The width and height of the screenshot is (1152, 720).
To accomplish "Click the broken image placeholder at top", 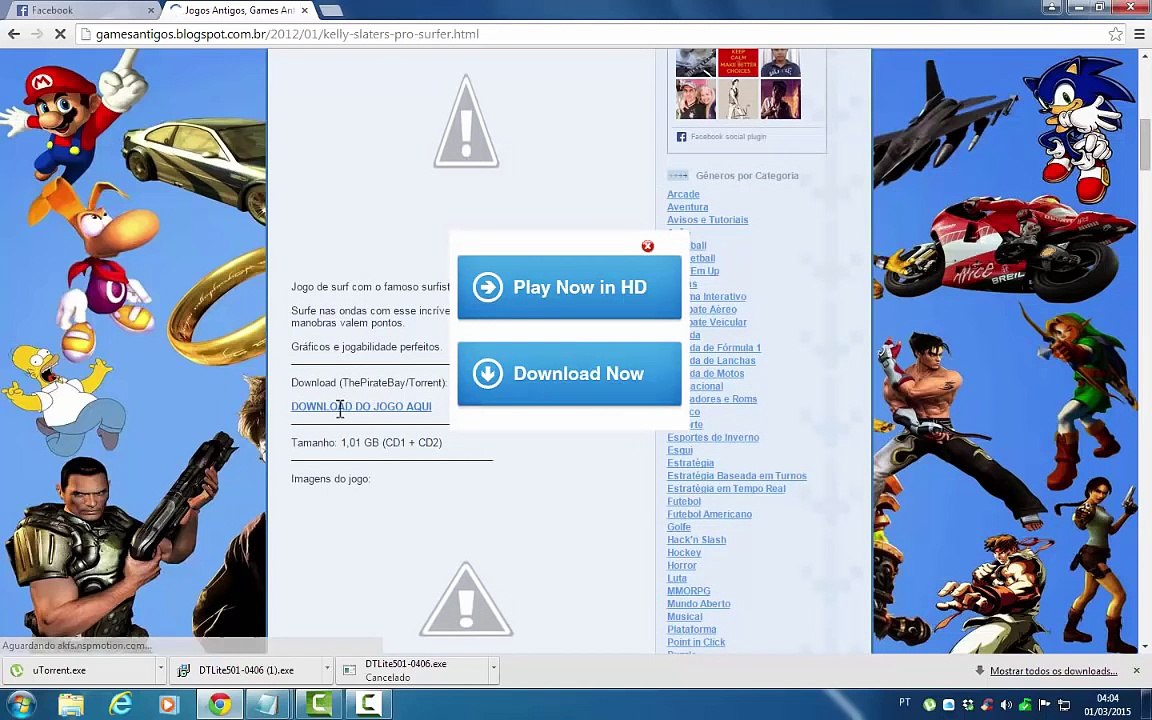I will 466,121.
